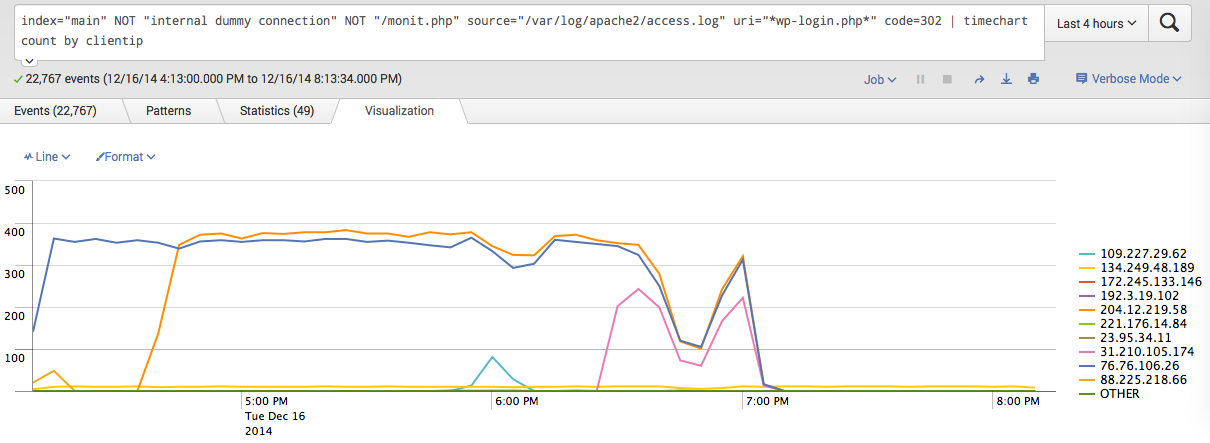Select legend entry 23.95.34.11

click(x=1126, y=338)
